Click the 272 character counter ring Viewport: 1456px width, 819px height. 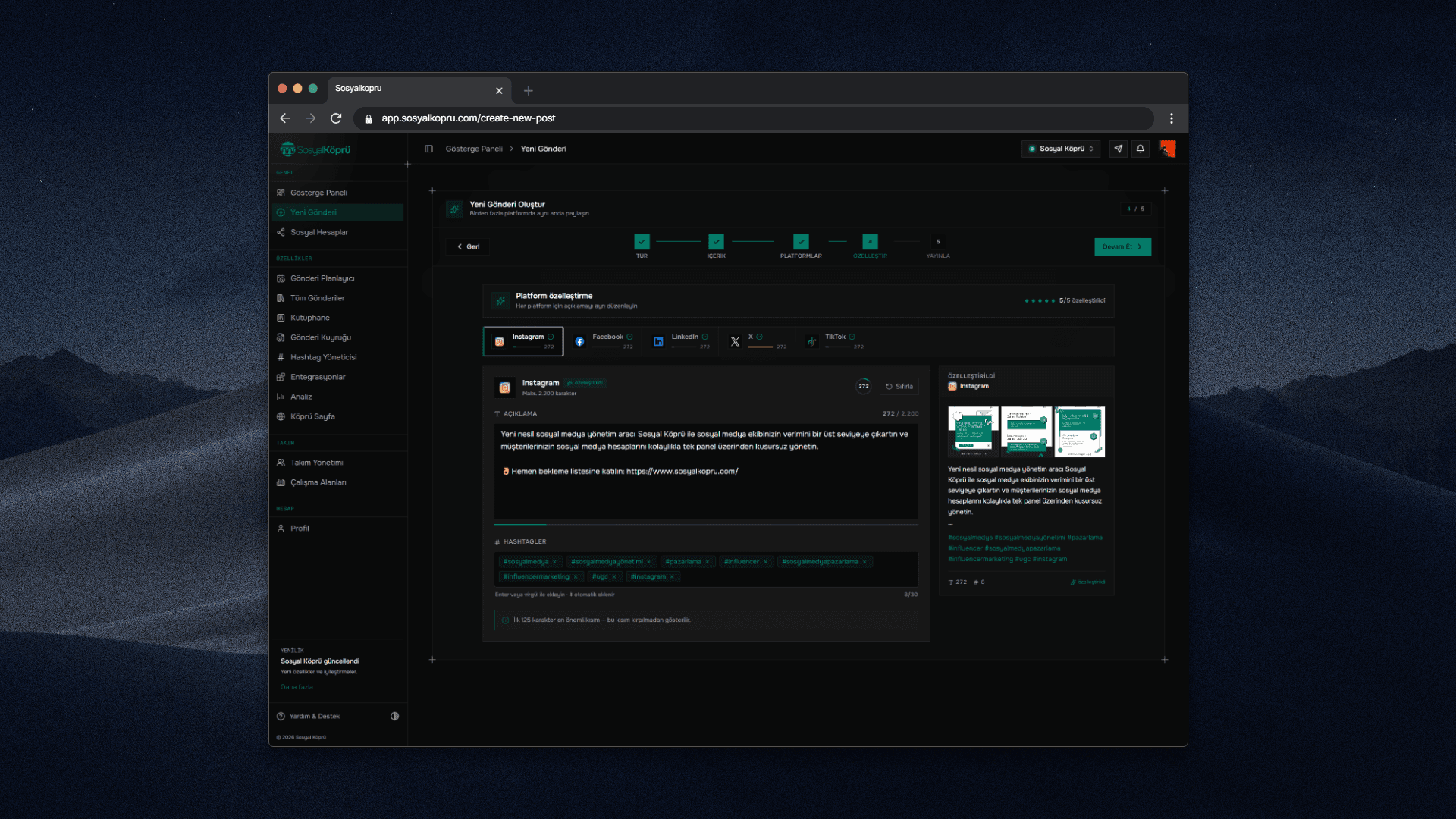[864, 387]
